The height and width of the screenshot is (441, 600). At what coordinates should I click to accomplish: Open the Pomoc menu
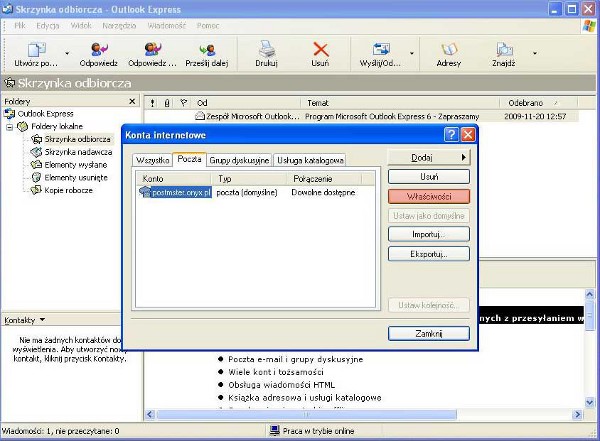tap(208, 26)
